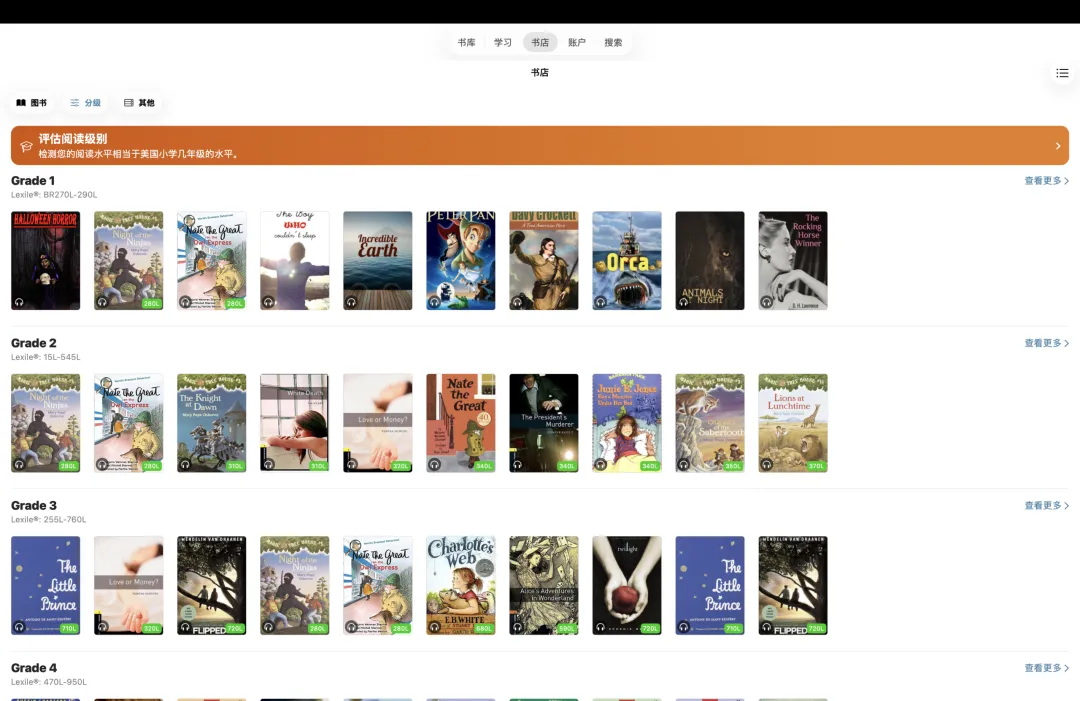The width and height of the screenshot is (1080, 701).
Task: Select the 其他 filter
Action: [139, 103]
